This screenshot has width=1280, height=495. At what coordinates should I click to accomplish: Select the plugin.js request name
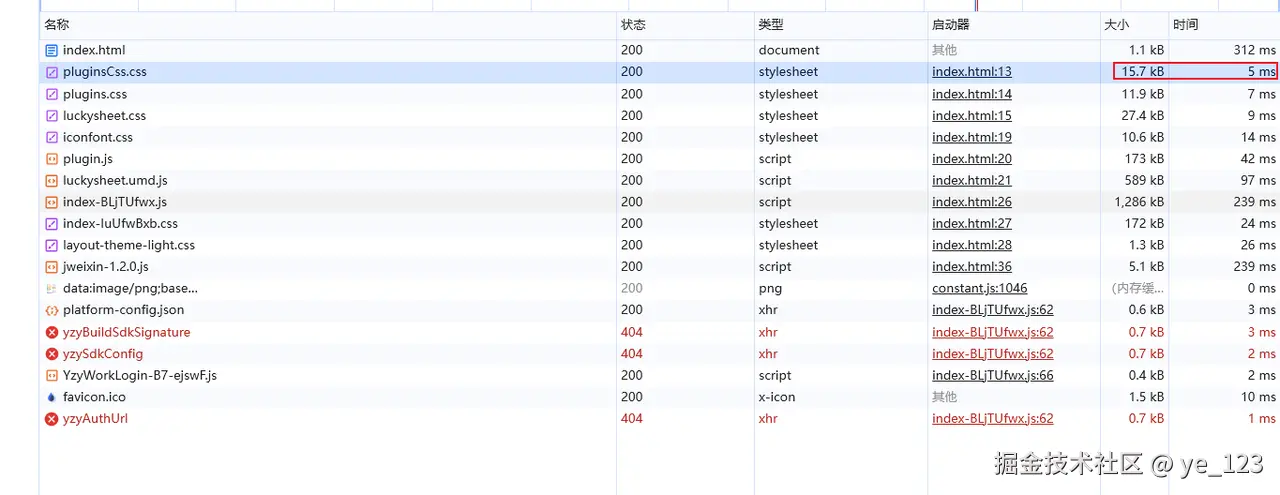pyautogui.click(x=88, y=159)
